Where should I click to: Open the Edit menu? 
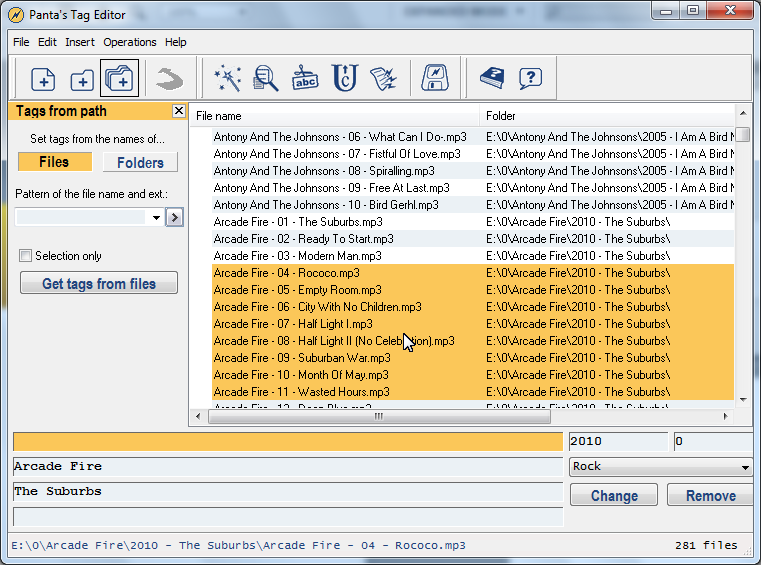point(47,42)
